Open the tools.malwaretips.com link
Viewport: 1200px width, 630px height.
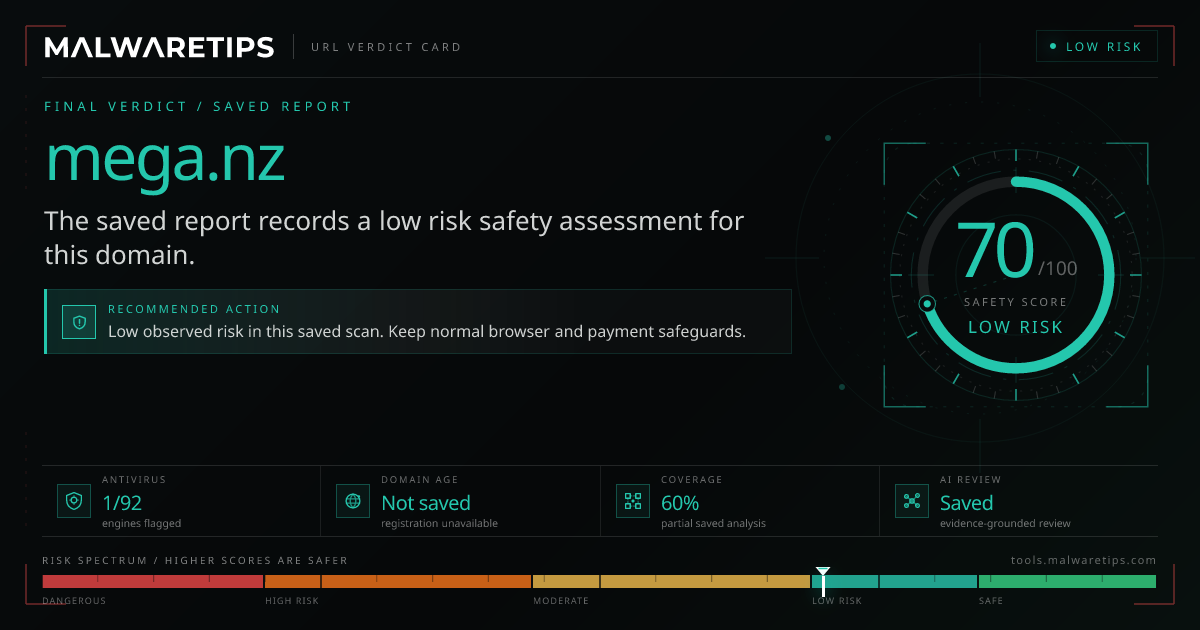1084,560
